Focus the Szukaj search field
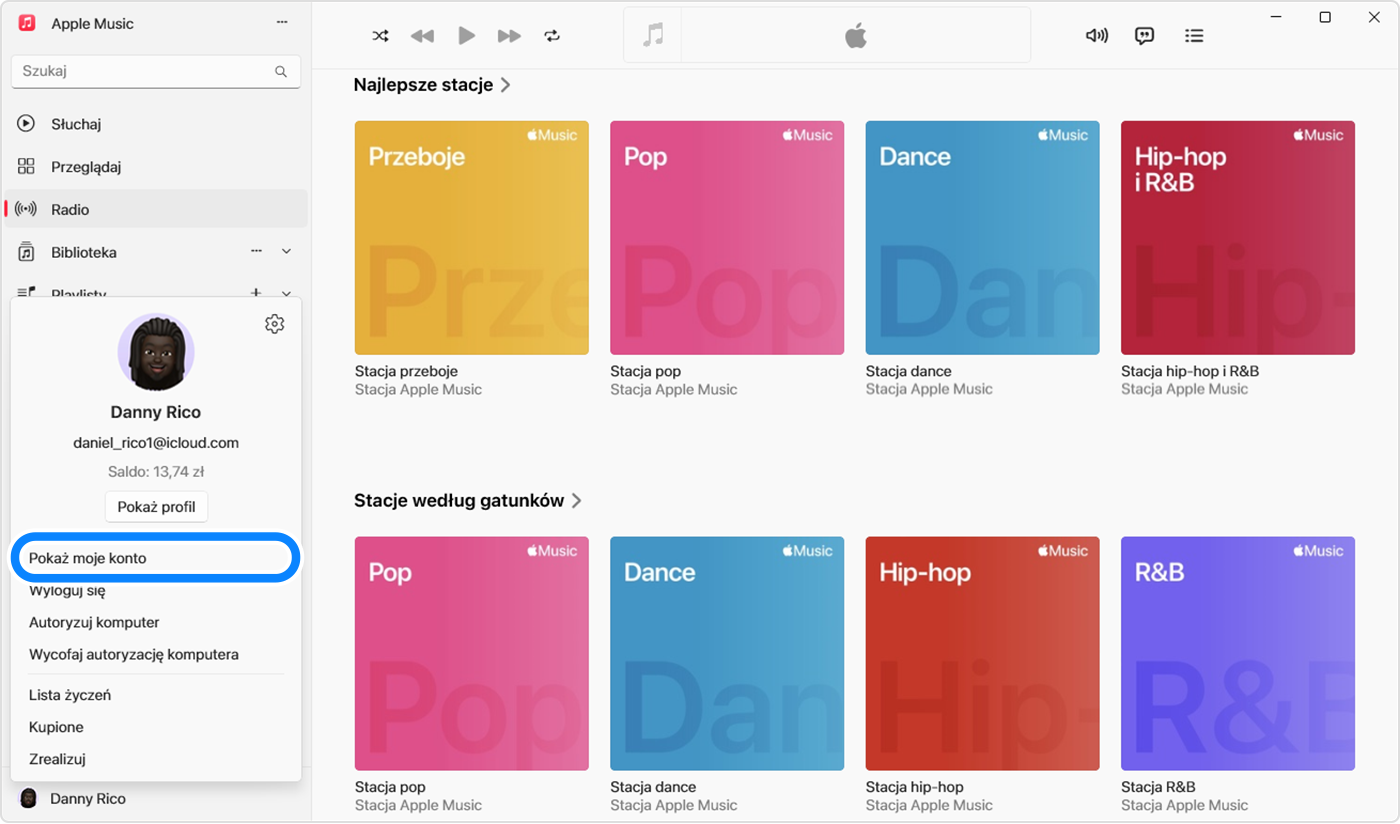Viewport: 1400px width, 824px height. [x=156, y=72]
